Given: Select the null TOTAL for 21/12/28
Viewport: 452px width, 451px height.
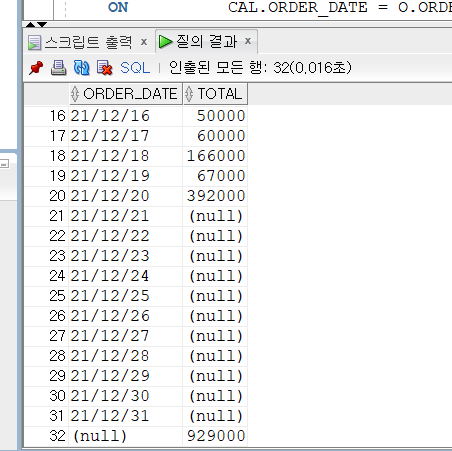Looking at the screenshot, I should click(215, 356).
